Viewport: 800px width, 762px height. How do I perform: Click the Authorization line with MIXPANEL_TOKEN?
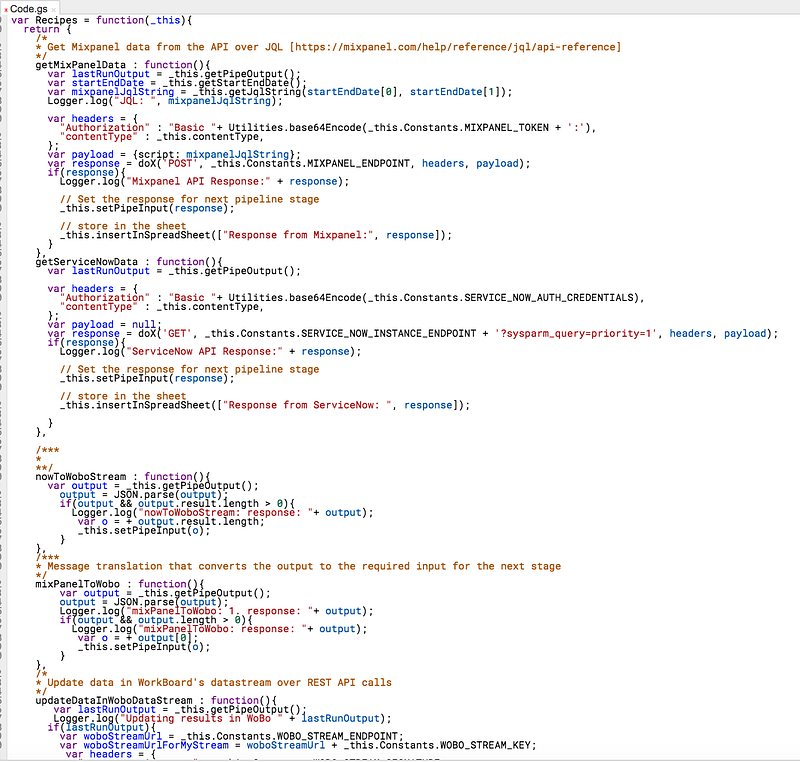click(x=328, y=128)
